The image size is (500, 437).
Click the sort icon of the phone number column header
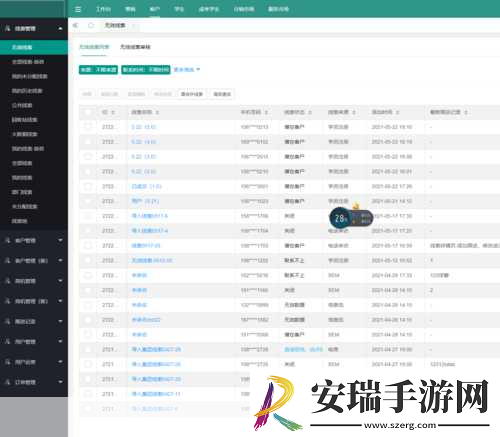266,112
